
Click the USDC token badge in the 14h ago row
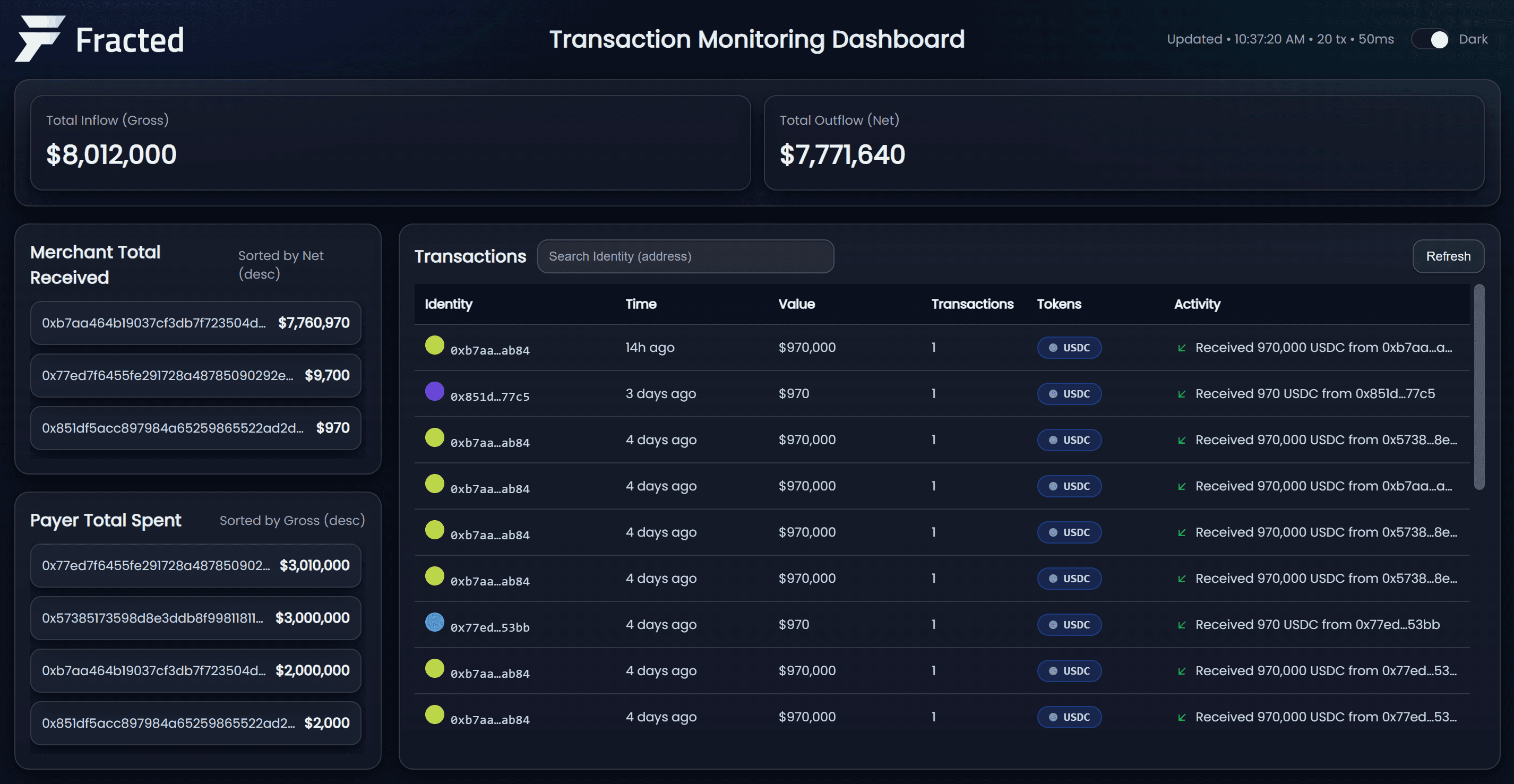1069,348
